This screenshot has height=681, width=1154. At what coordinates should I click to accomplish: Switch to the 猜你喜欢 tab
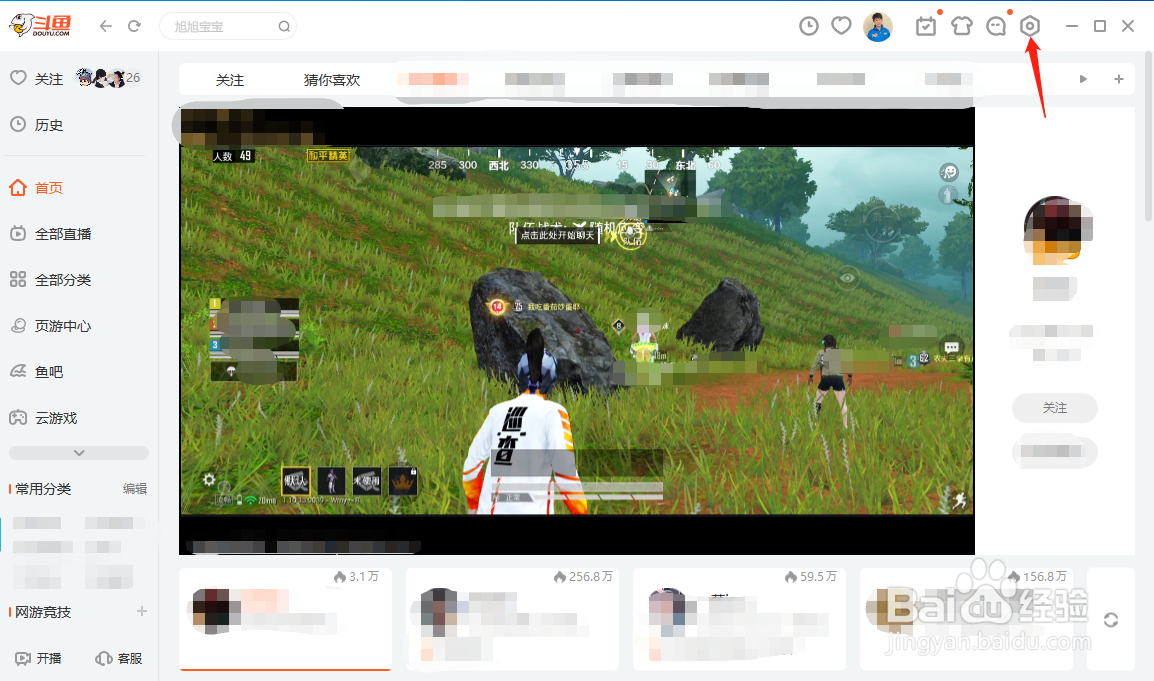[x=332, y=80]
